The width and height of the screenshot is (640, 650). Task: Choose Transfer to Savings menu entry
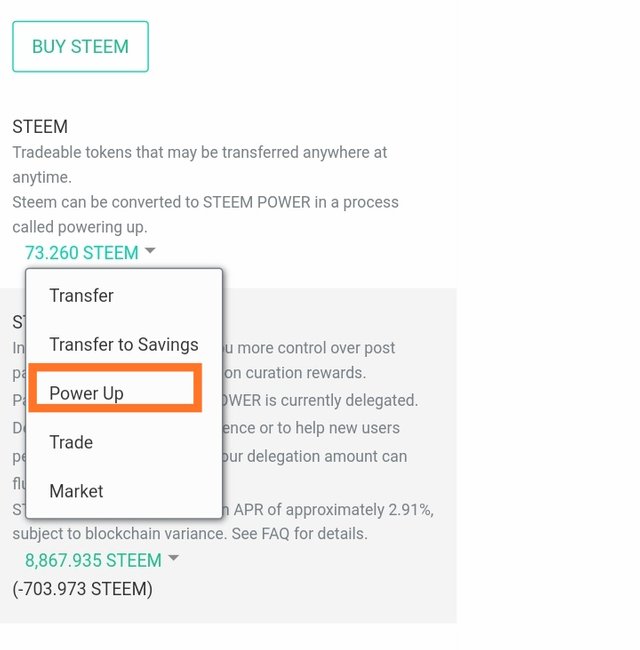click(x=123, y=345)
